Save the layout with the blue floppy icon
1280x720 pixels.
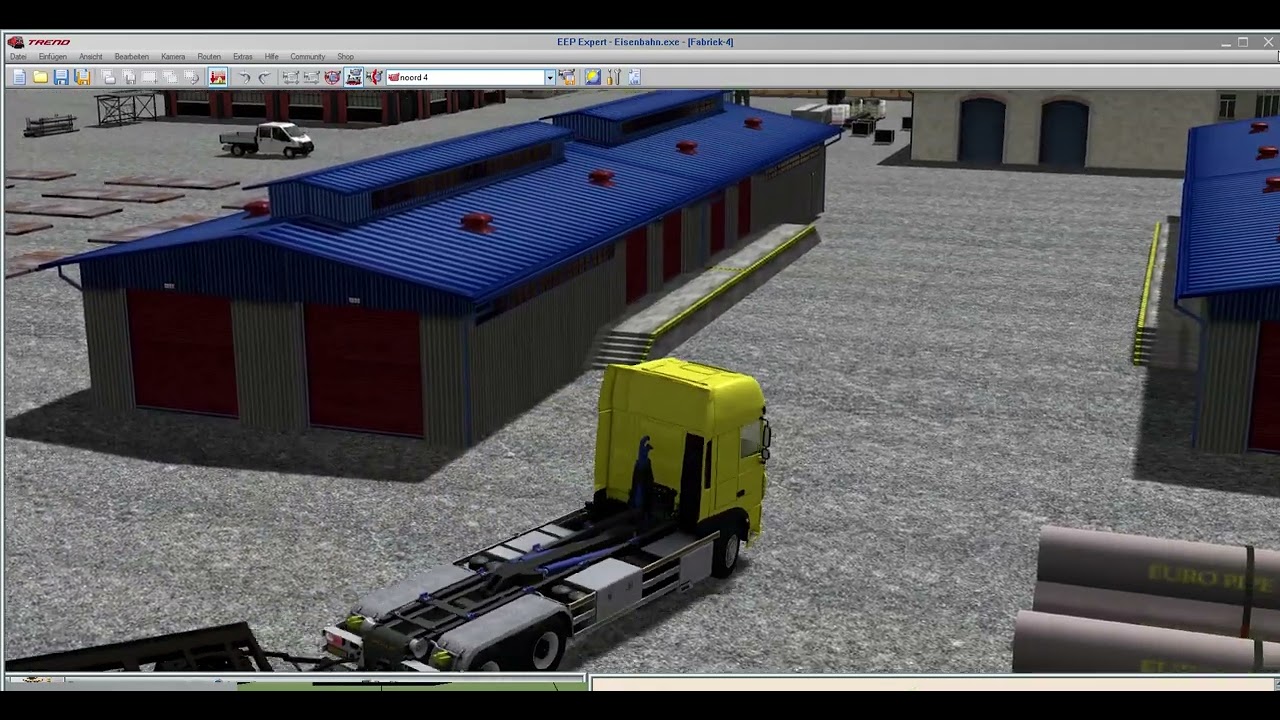[x=61, y=77]
